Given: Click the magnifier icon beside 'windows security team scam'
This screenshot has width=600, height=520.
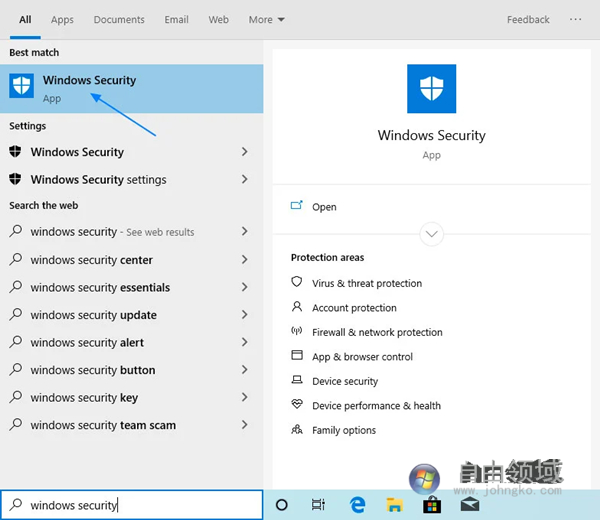Looking at the screenshot, I should pyautogui.click(x=16, y=424).
